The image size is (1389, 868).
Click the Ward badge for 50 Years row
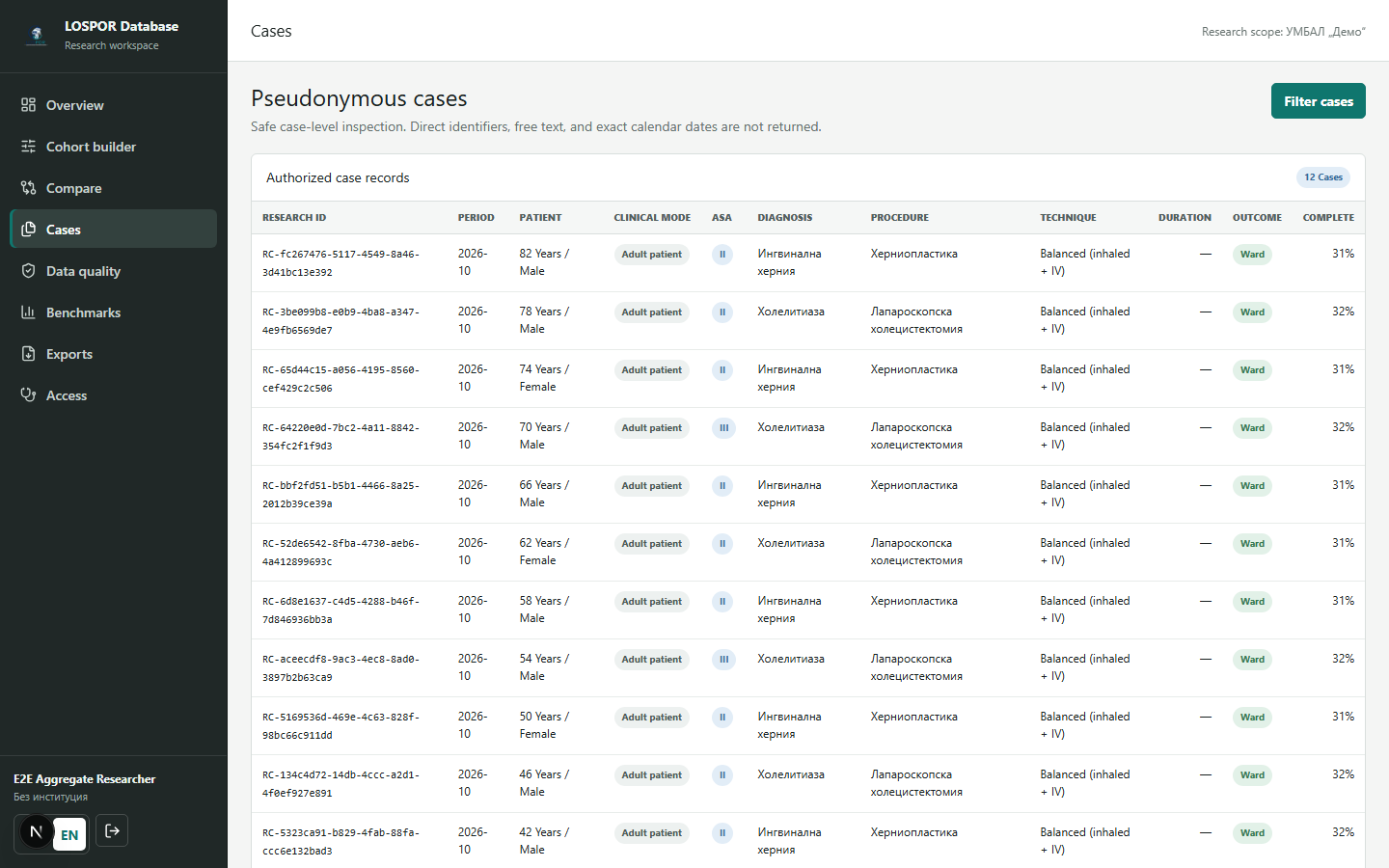(1252, 718)
